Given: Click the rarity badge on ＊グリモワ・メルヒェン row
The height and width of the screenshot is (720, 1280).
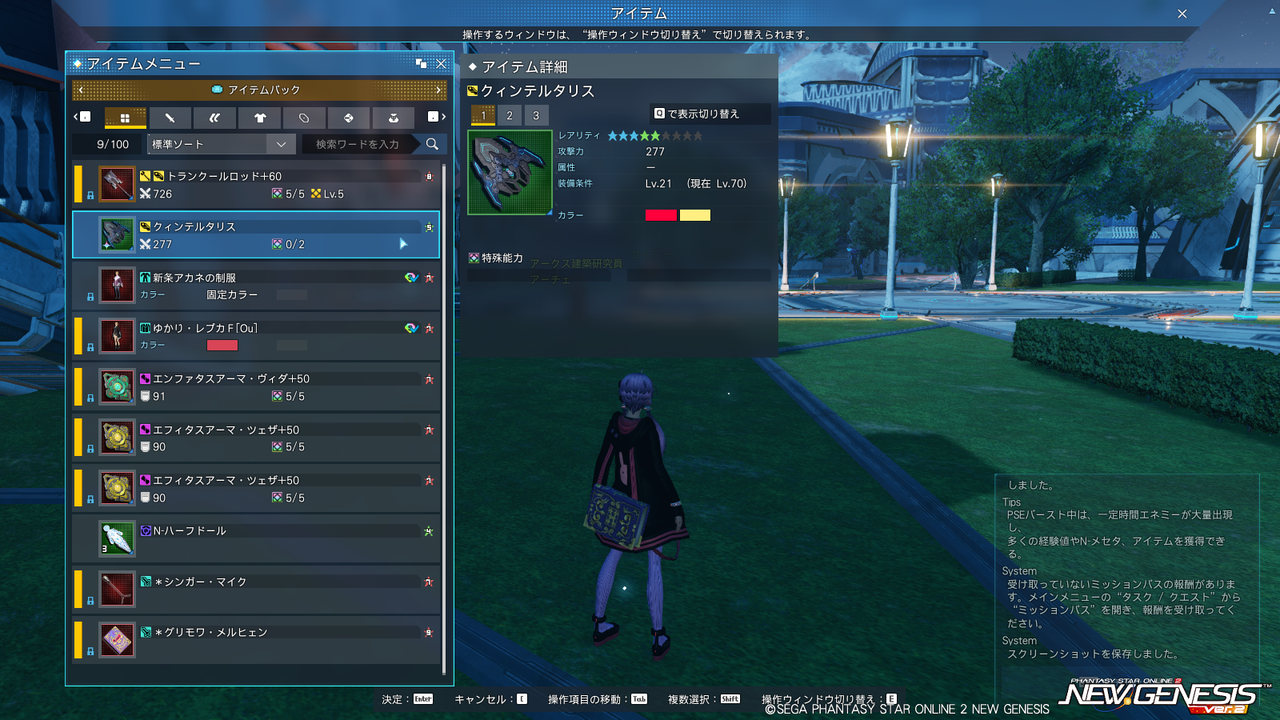Looking at the screenshot, I should 428,632.
